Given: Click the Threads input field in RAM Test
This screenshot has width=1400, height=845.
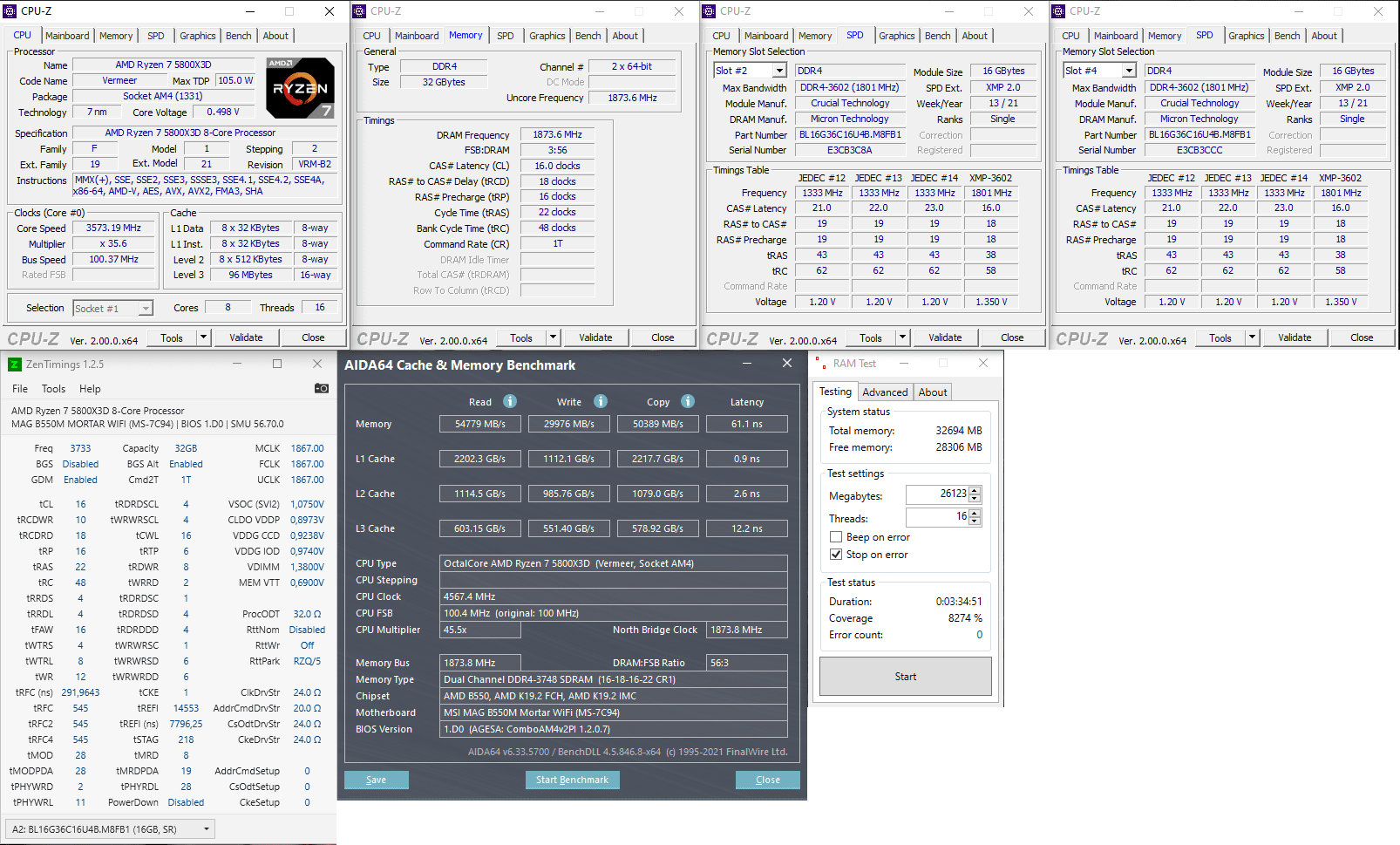Looking at the screenshot, I should click(937, 517).
